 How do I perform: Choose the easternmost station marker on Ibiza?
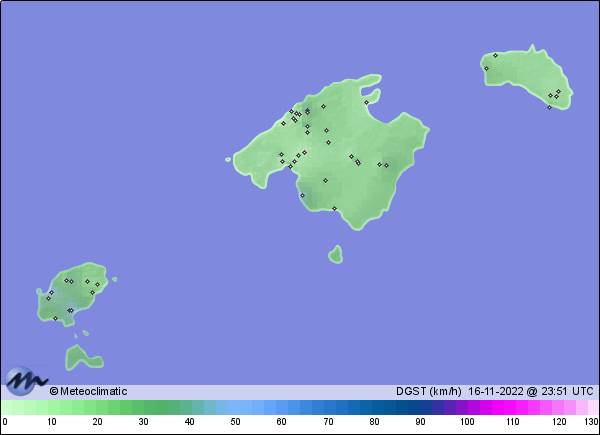pyautogui.click(x=97, y=285)
